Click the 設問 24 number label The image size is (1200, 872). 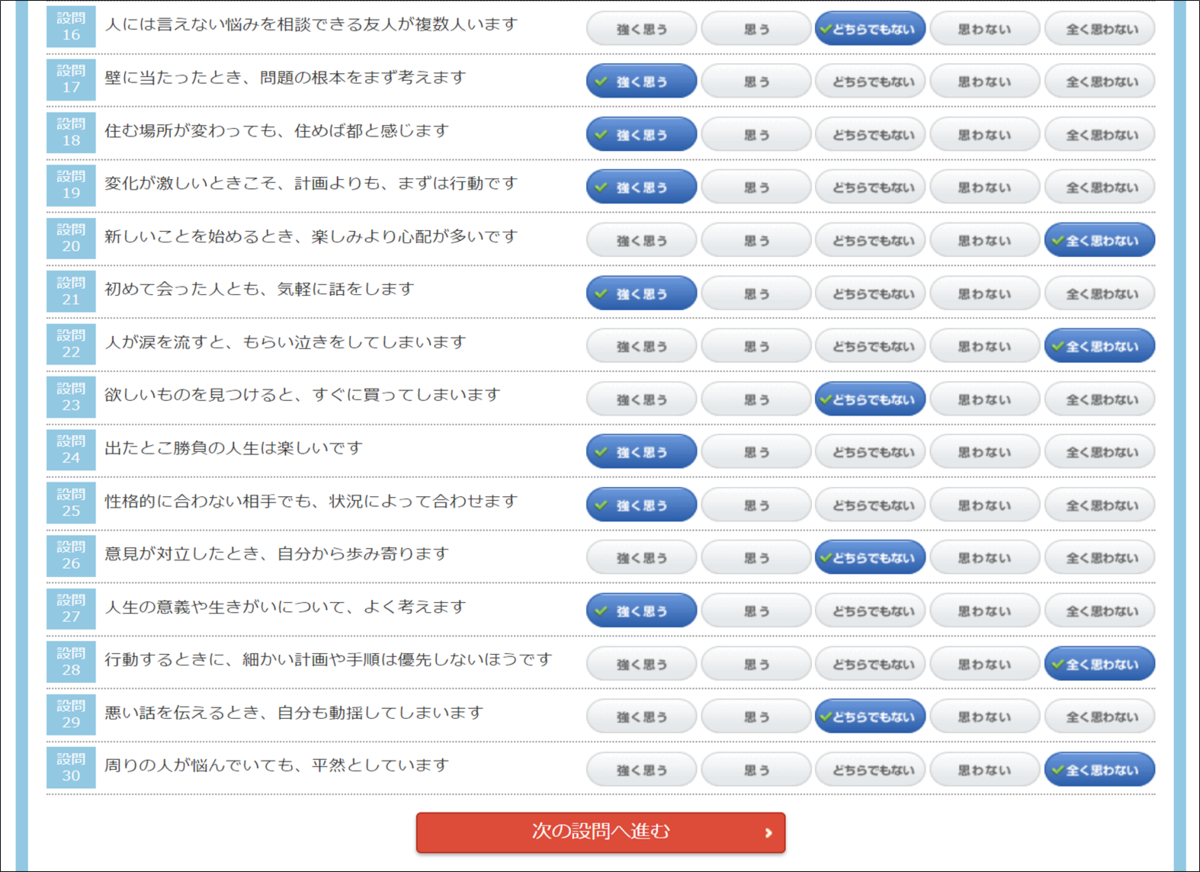pyautogui.click(x=71, y=451)
